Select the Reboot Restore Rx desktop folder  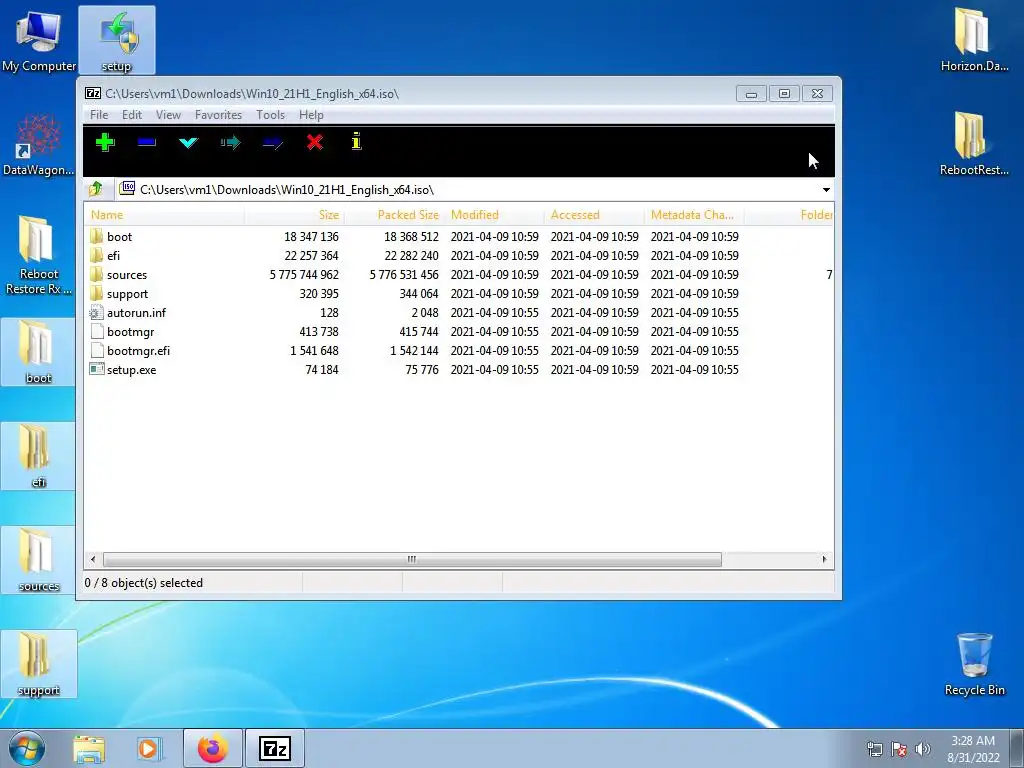coord(39,255)
